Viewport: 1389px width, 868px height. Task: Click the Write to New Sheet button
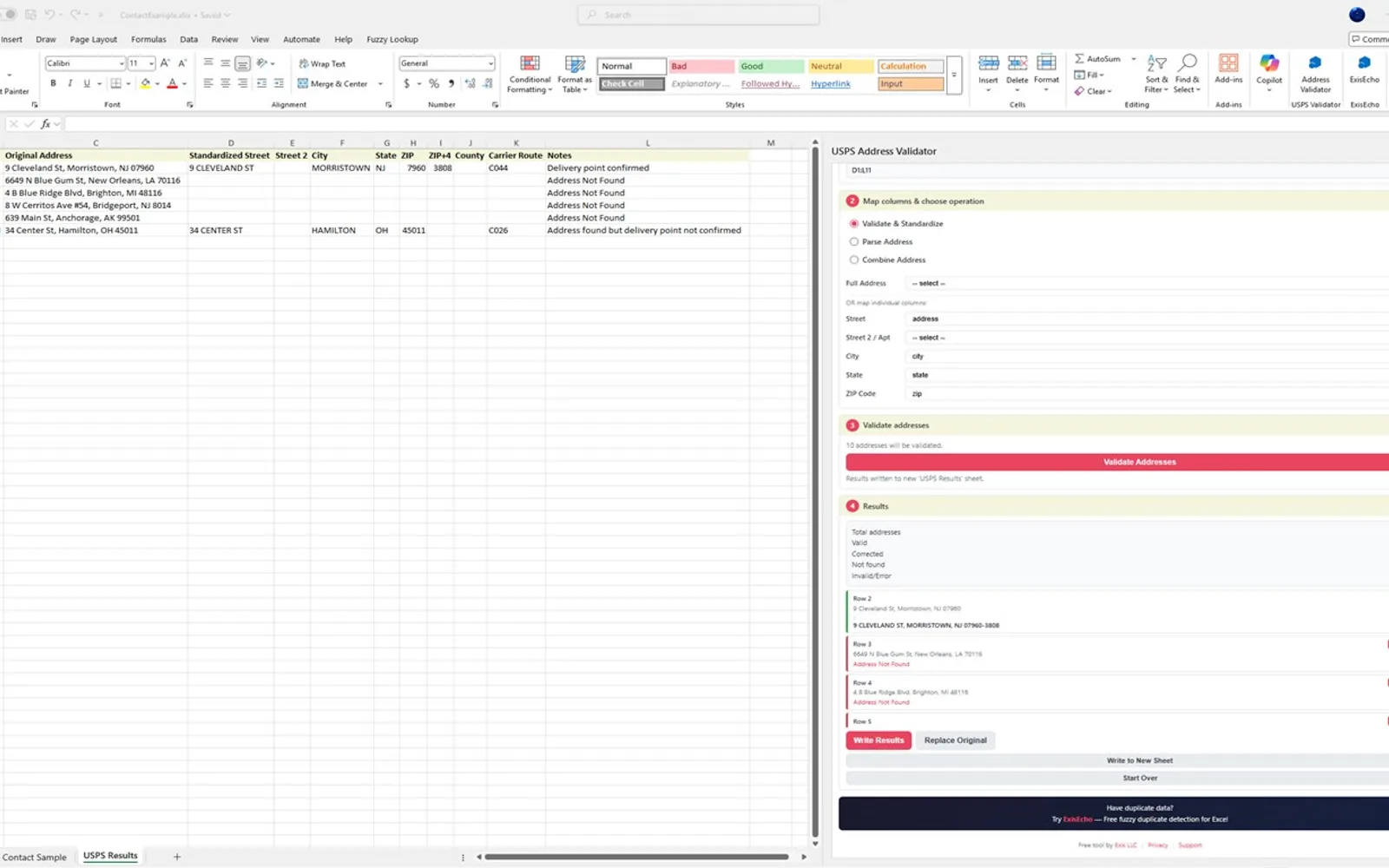(1118, 760)
